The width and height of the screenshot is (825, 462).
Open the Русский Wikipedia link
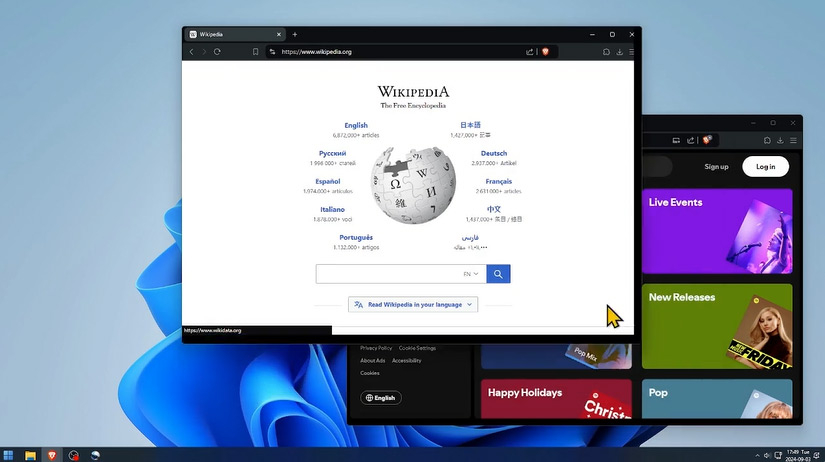[x=333, y=153]
